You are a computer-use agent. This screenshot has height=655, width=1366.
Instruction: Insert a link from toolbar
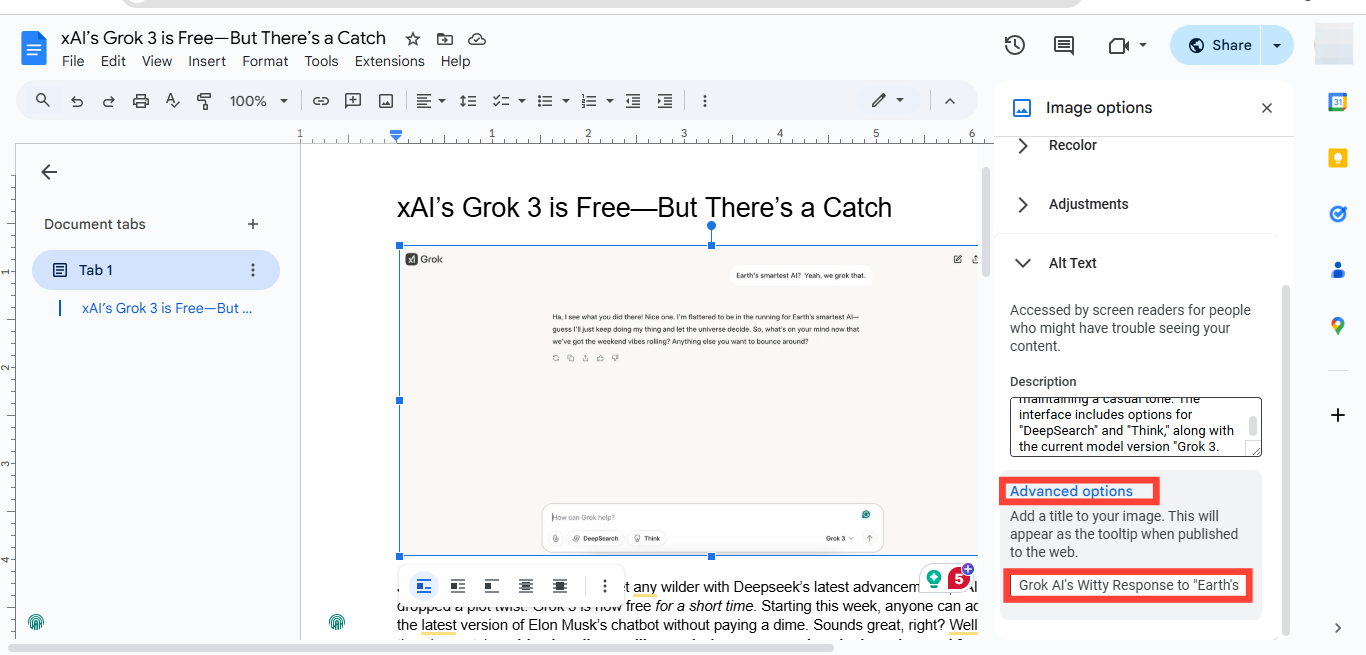tap(321, 101)
